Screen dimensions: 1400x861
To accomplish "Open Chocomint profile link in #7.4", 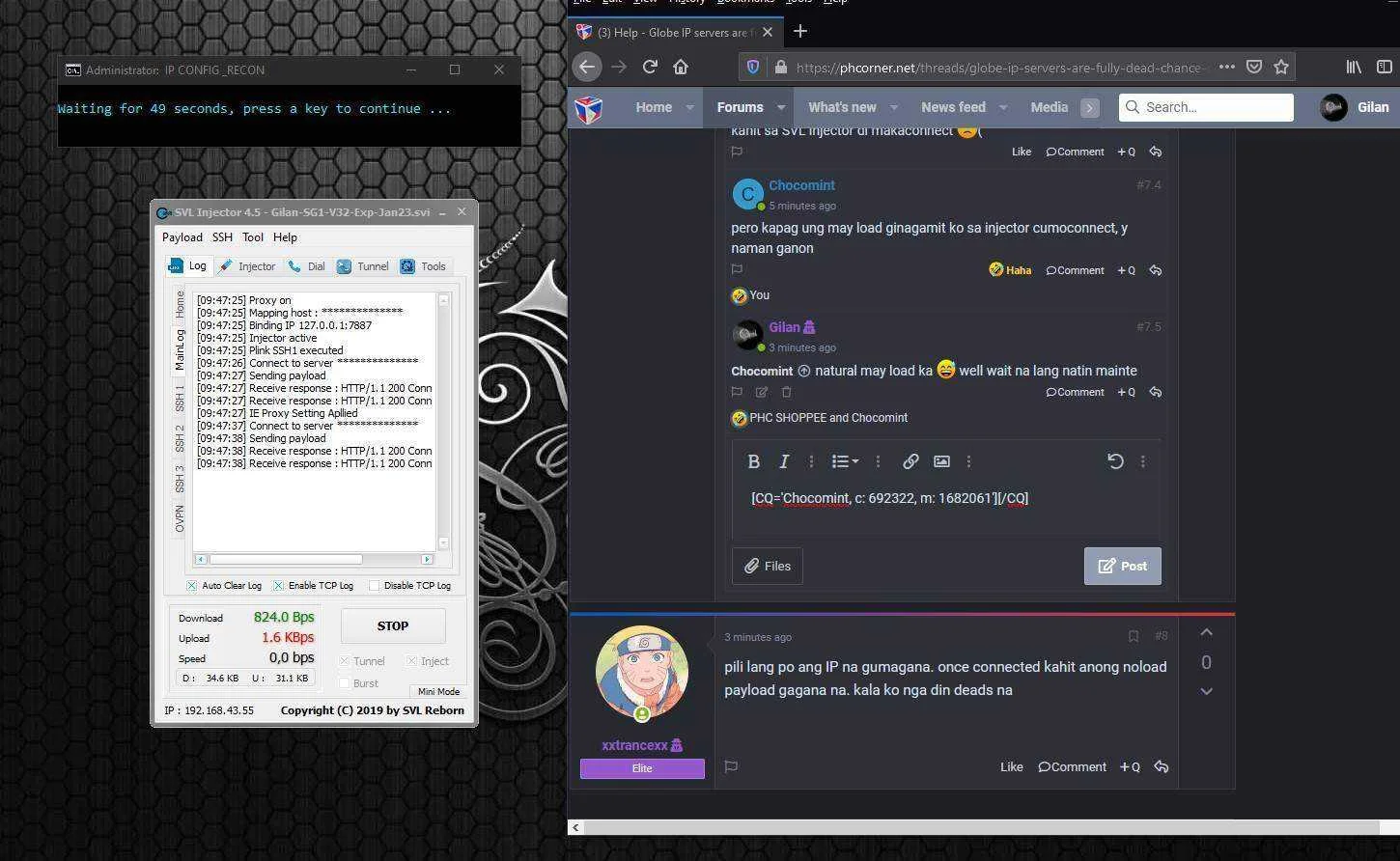I will pos(801,185).
